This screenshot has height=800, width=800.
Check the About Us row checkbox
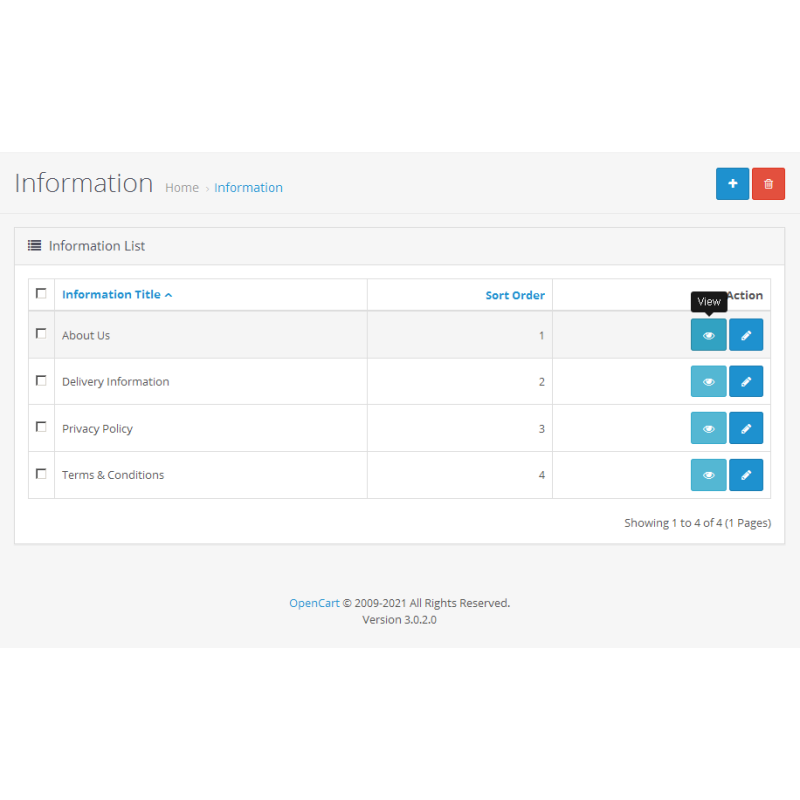41,334
